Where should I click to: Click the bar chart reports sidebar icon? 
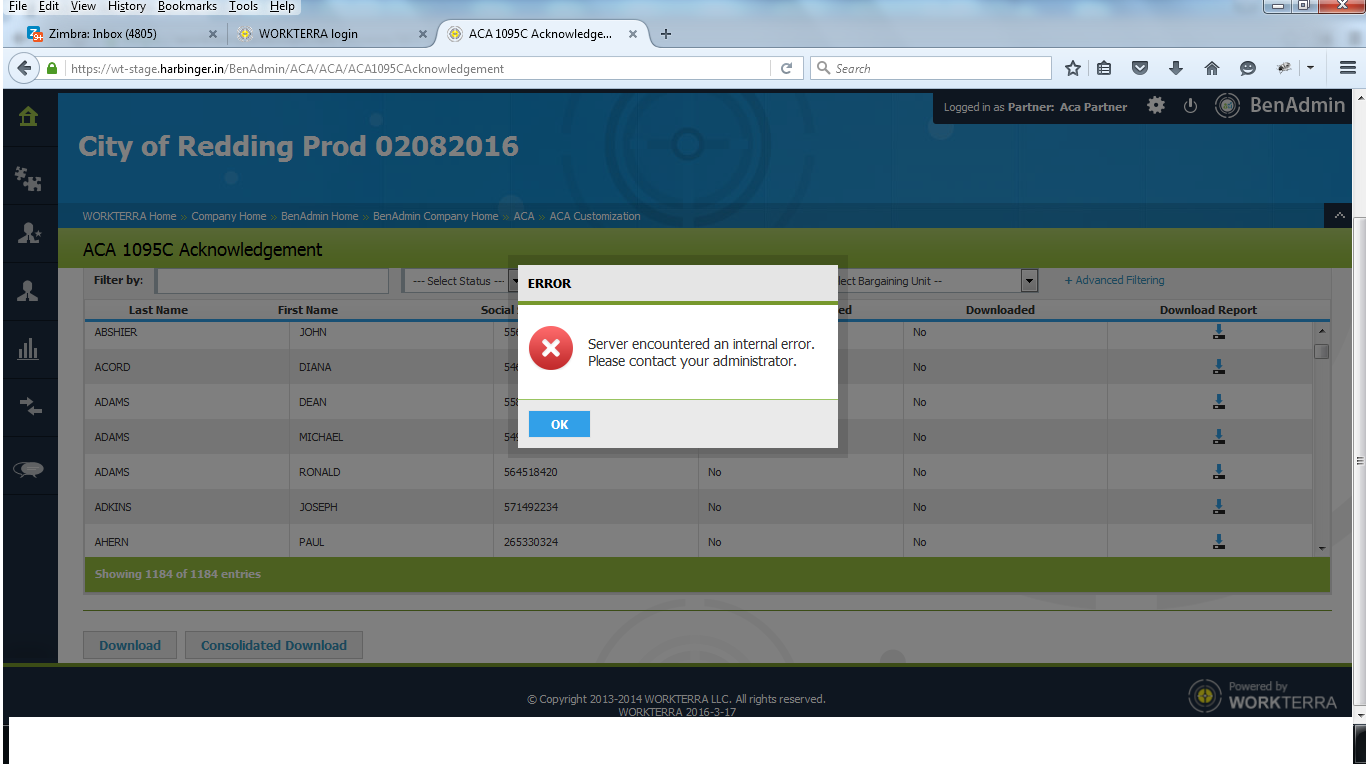(x=28, y=349)
